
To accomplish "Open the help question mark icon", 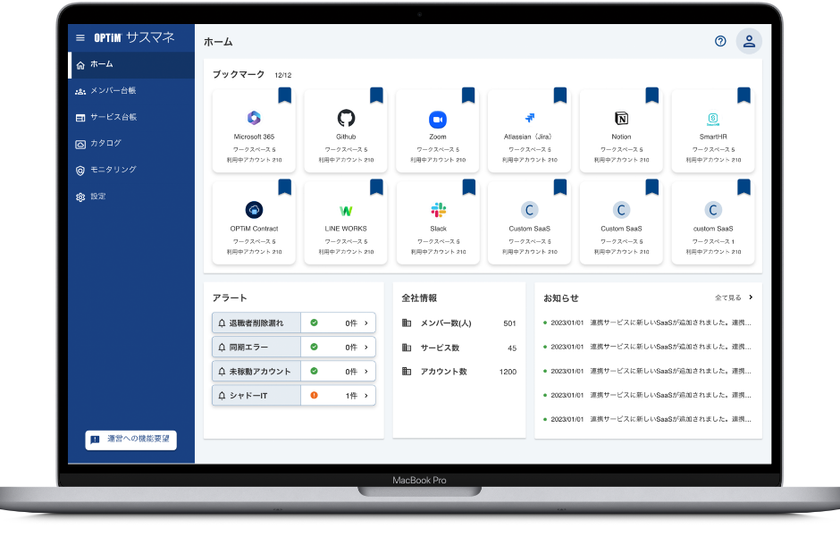I will [721, 41].
